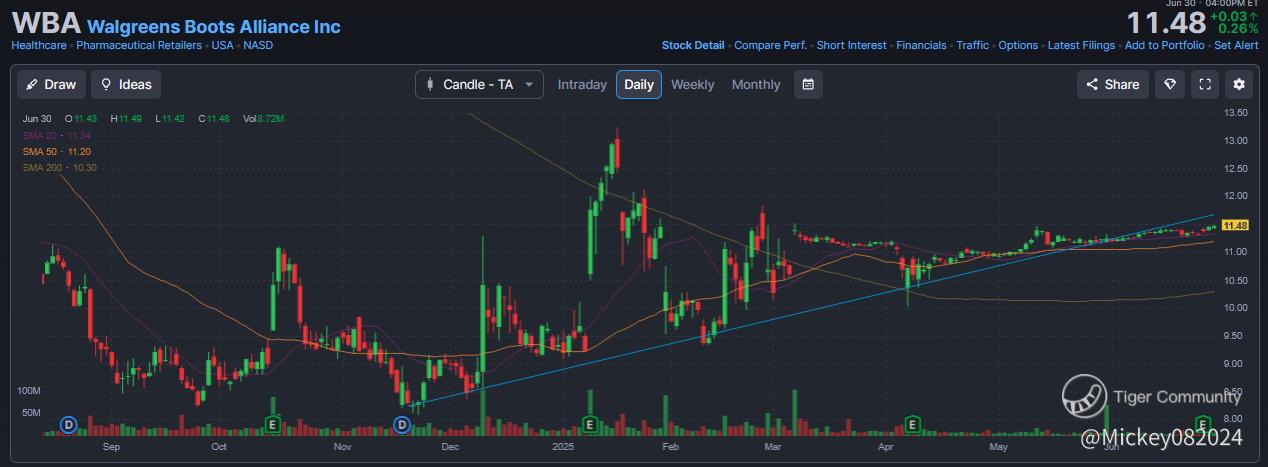Click Add to Portfolio link
This screenshot has height=467, width=1268.
pos(1164,45)
